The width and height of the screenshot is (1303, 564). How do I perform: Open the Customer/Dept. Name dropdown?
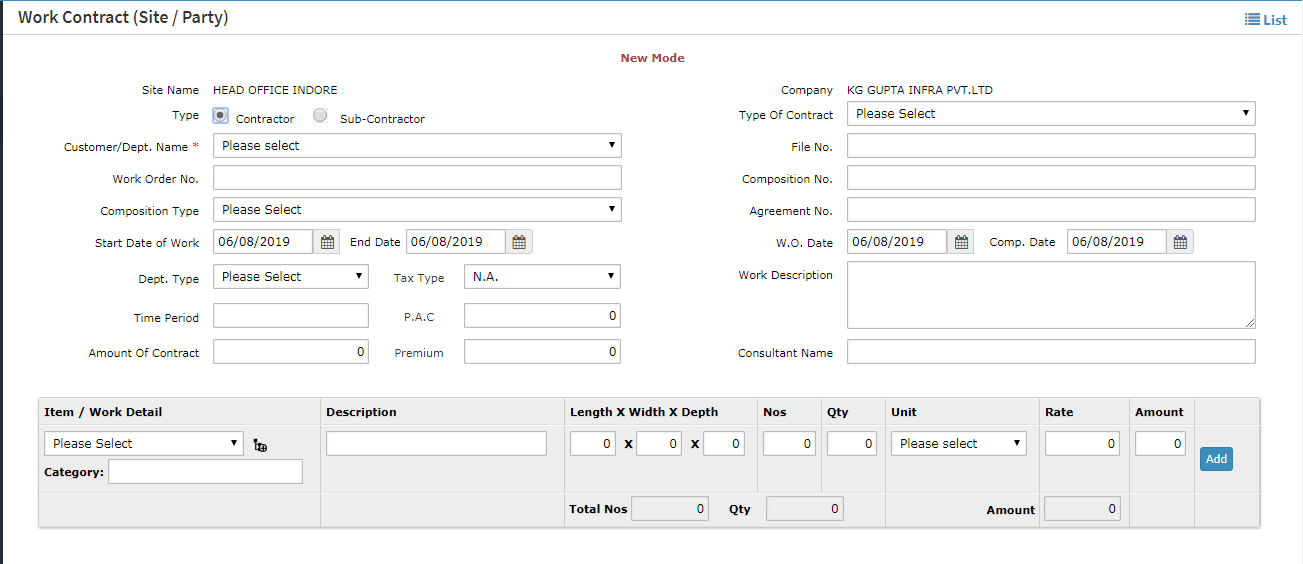click(x=416, y=146)
